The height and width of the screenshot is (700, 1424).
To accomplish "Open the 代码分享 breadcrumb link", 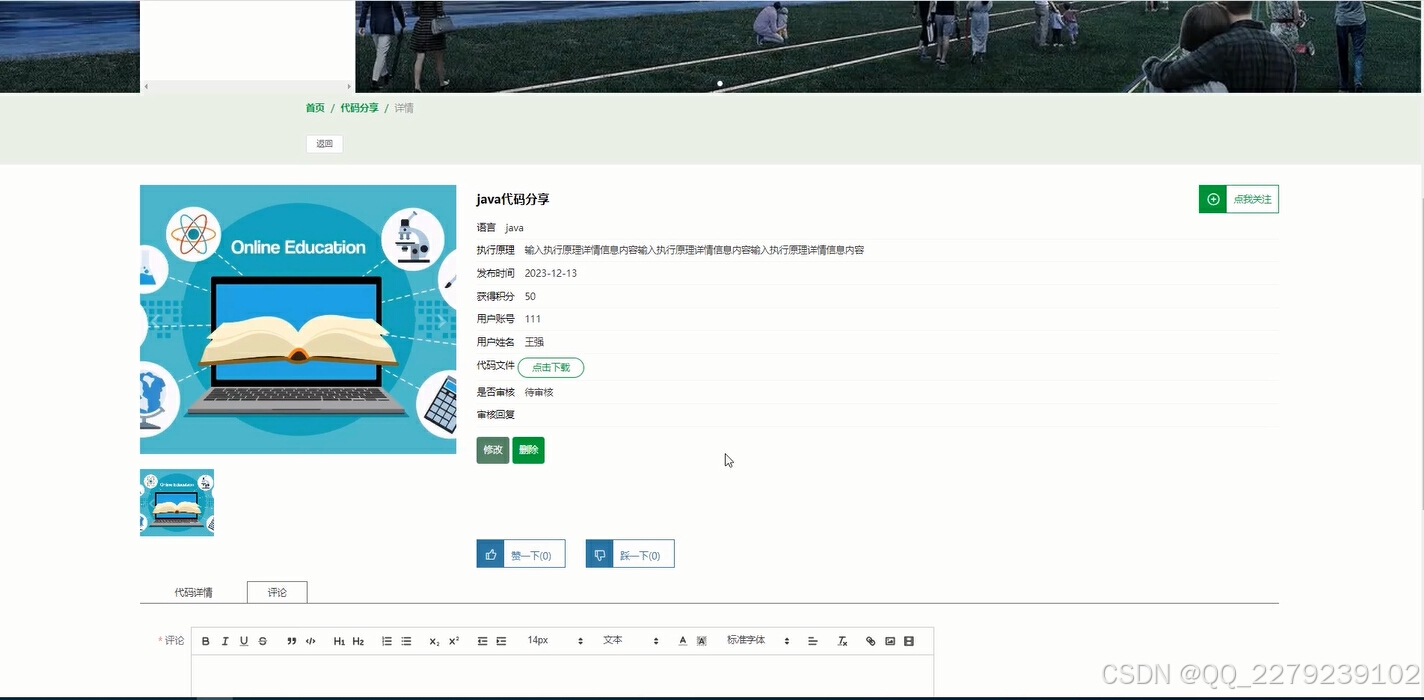I will 359,107.
